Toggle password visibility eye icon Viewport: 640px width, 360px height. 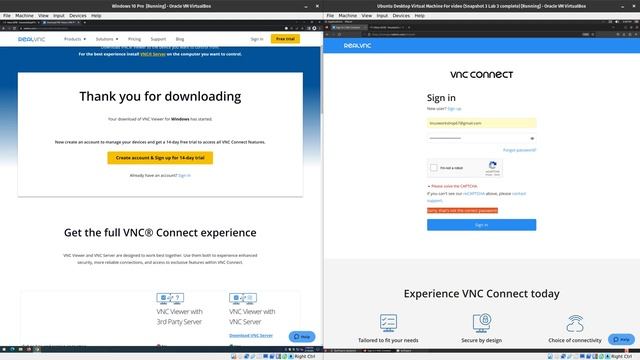(532, 138)
